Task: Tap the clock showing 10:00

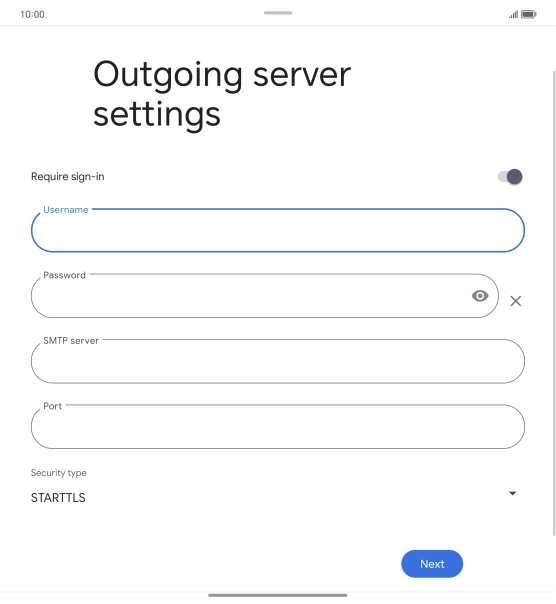Action: pos(32,15)
